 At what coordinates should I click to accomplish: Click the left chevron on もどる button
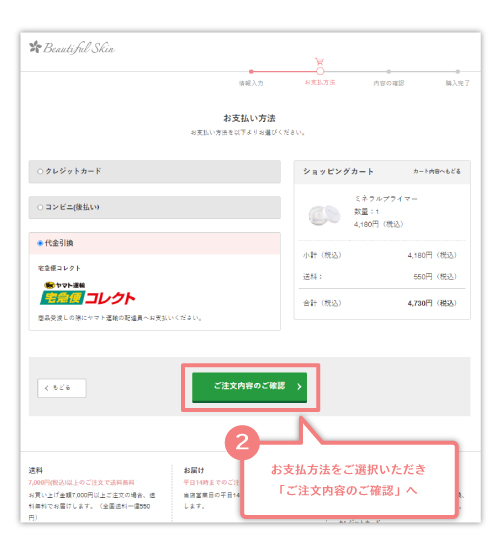[47, 388]
